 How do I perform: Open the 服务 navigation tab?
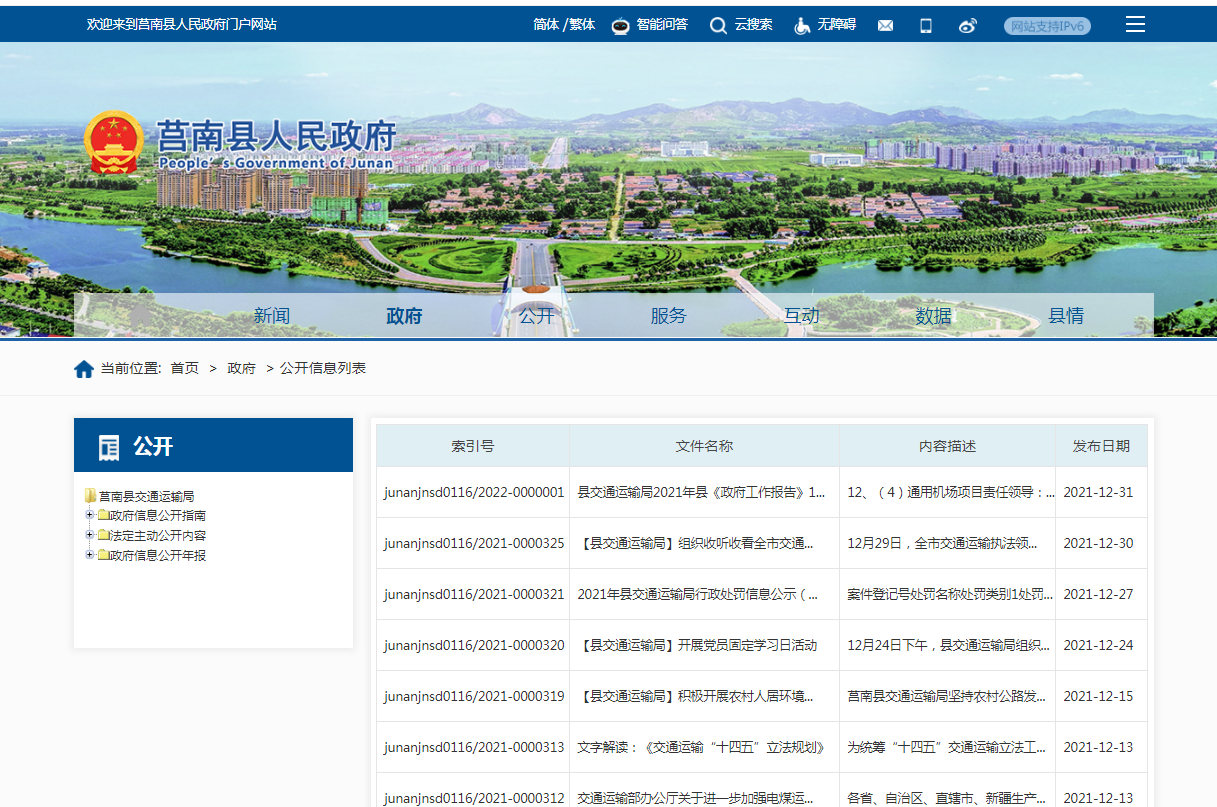point(668,316)
